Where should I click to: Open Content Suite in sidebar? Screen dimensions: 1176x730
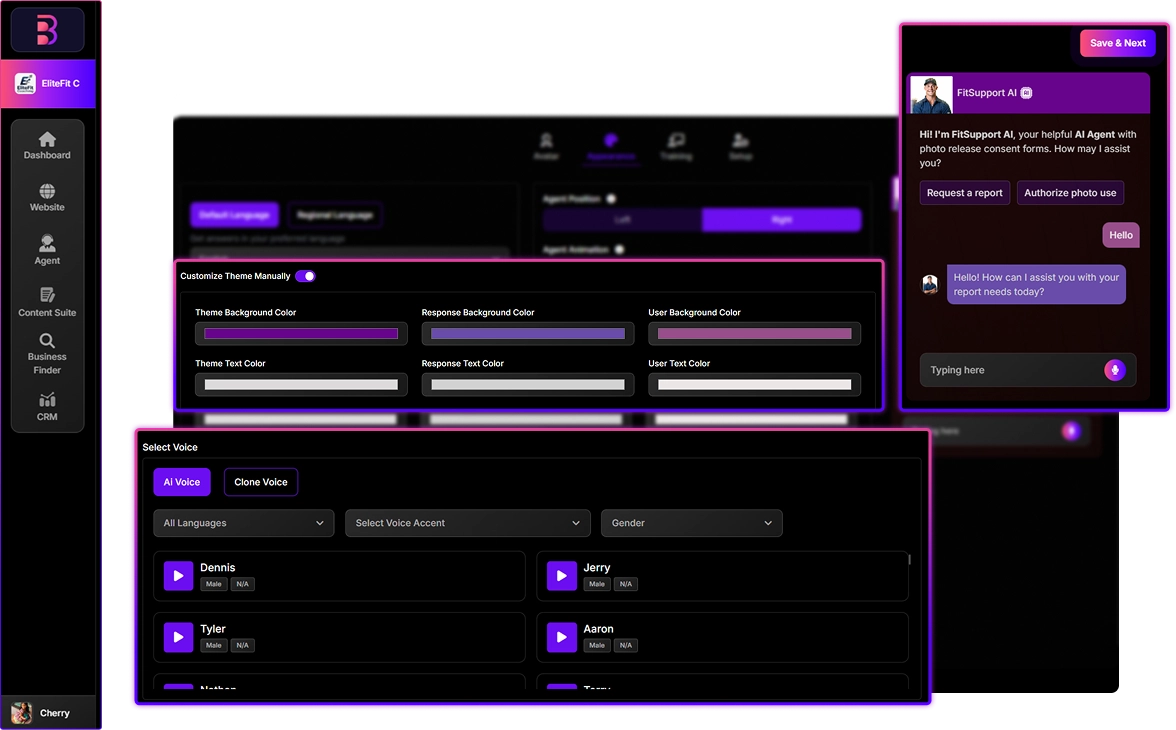47,296
